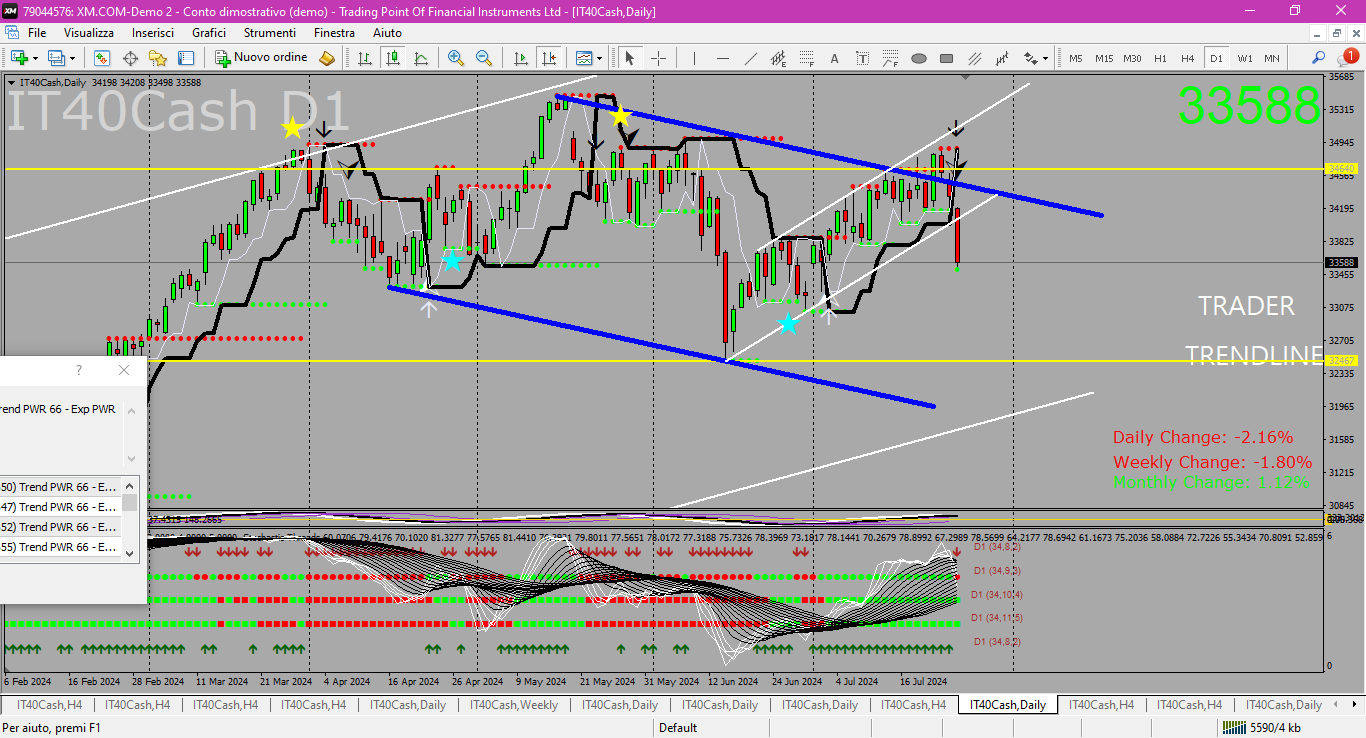The width and height of the screenshot is (1366, 738).
Task: Zoom in on the chart
Action: [456, 58]
